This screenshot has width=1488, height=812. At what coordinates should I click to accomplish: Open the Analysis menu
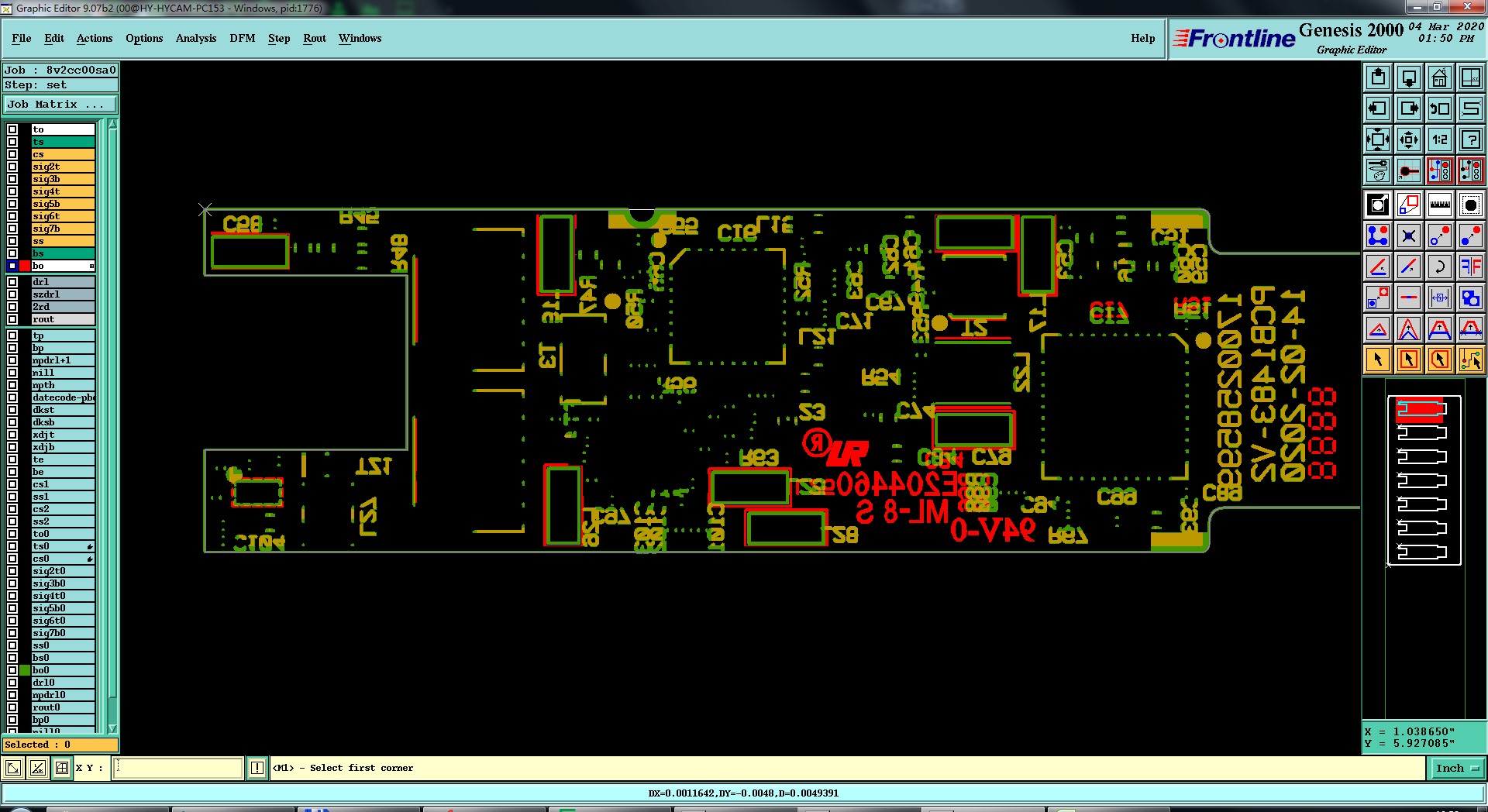click(x=196, y=38)
